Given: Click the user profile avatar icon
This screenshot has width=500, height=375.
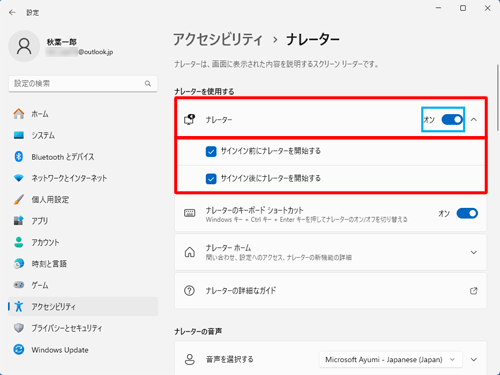Looking at the screenshot, I should (x=24, y=46).
